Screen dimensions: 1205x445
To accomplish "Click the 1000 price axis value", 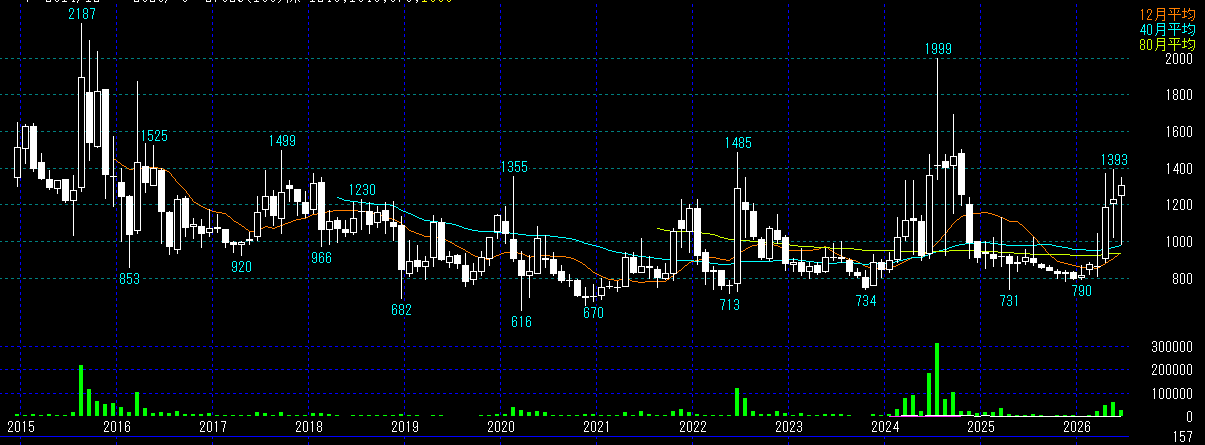I will 1180,242.
